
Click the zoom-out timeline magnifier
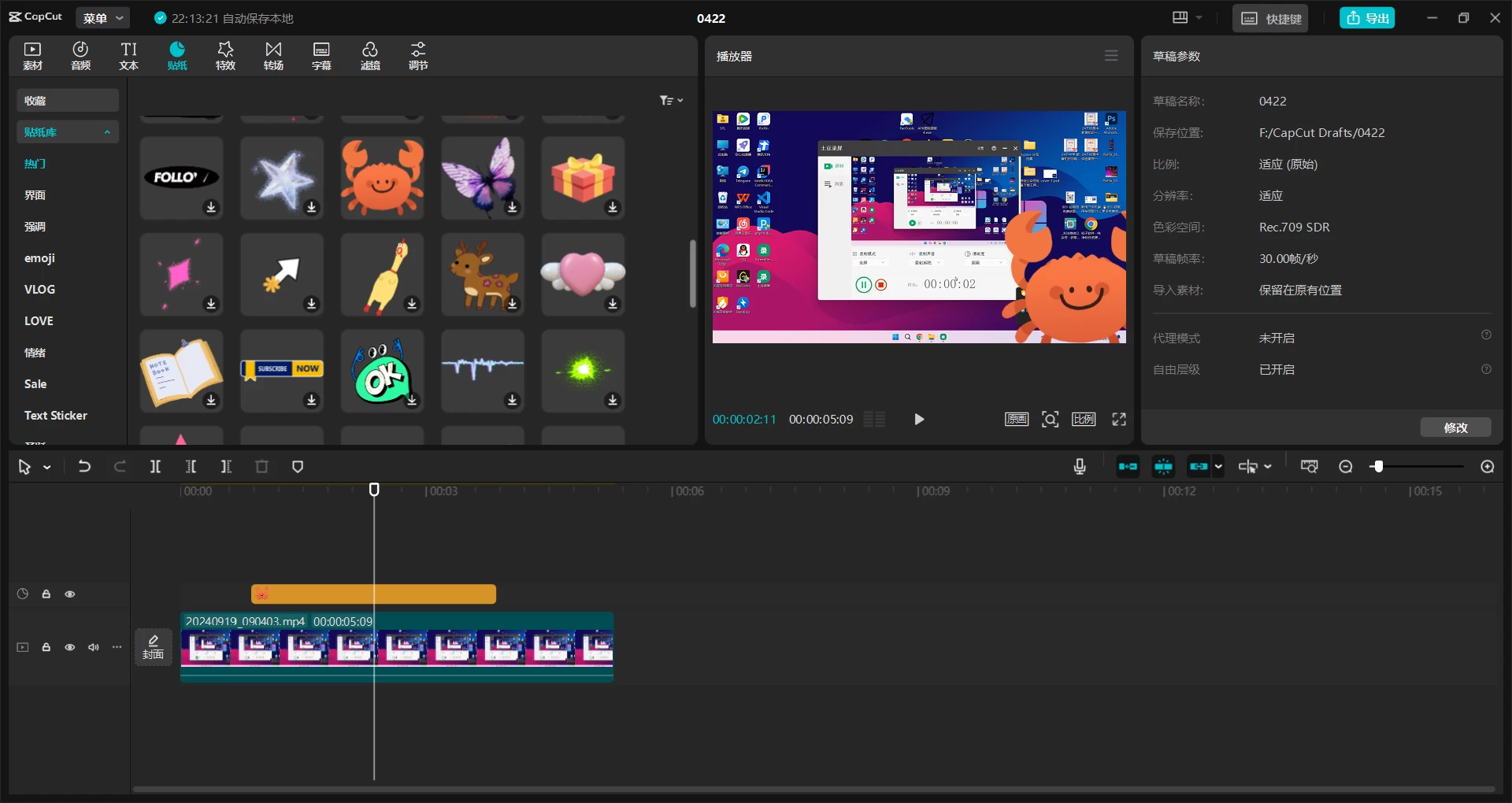[x=1346, y=467]
